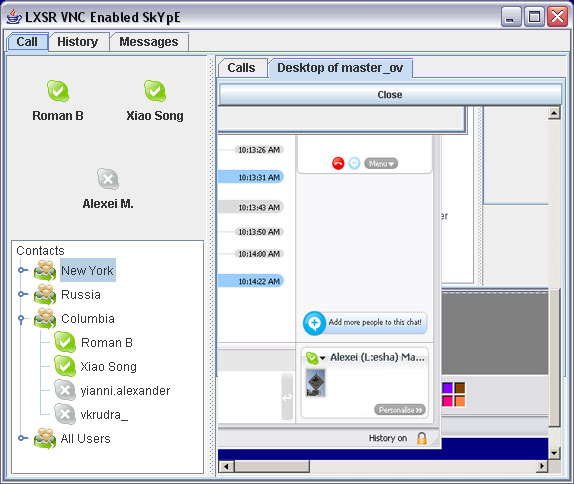Click the 10:13:26 AM timestamp
The height and width of the screenshot is (484, 574).
tap(259, 150)
